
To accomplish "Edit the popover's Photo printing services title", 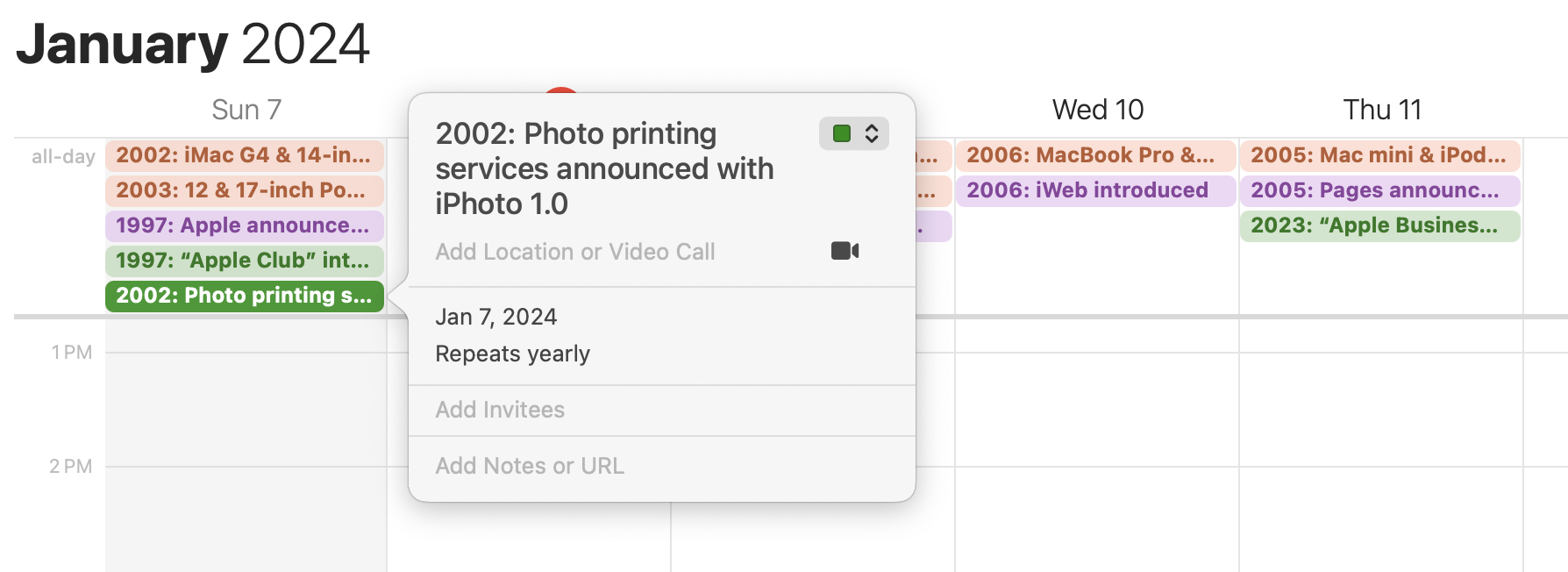I will (x=605, y=168).
